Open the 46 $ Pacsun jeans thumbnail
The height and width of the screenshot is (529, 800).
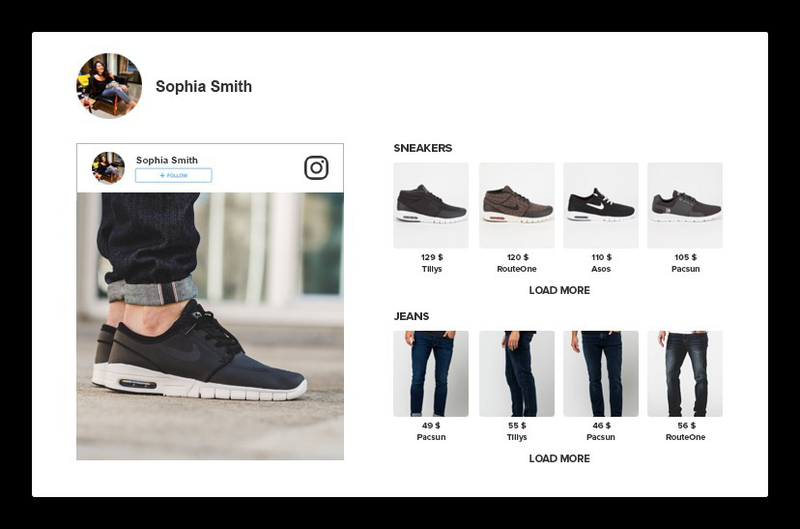(601, 374)
